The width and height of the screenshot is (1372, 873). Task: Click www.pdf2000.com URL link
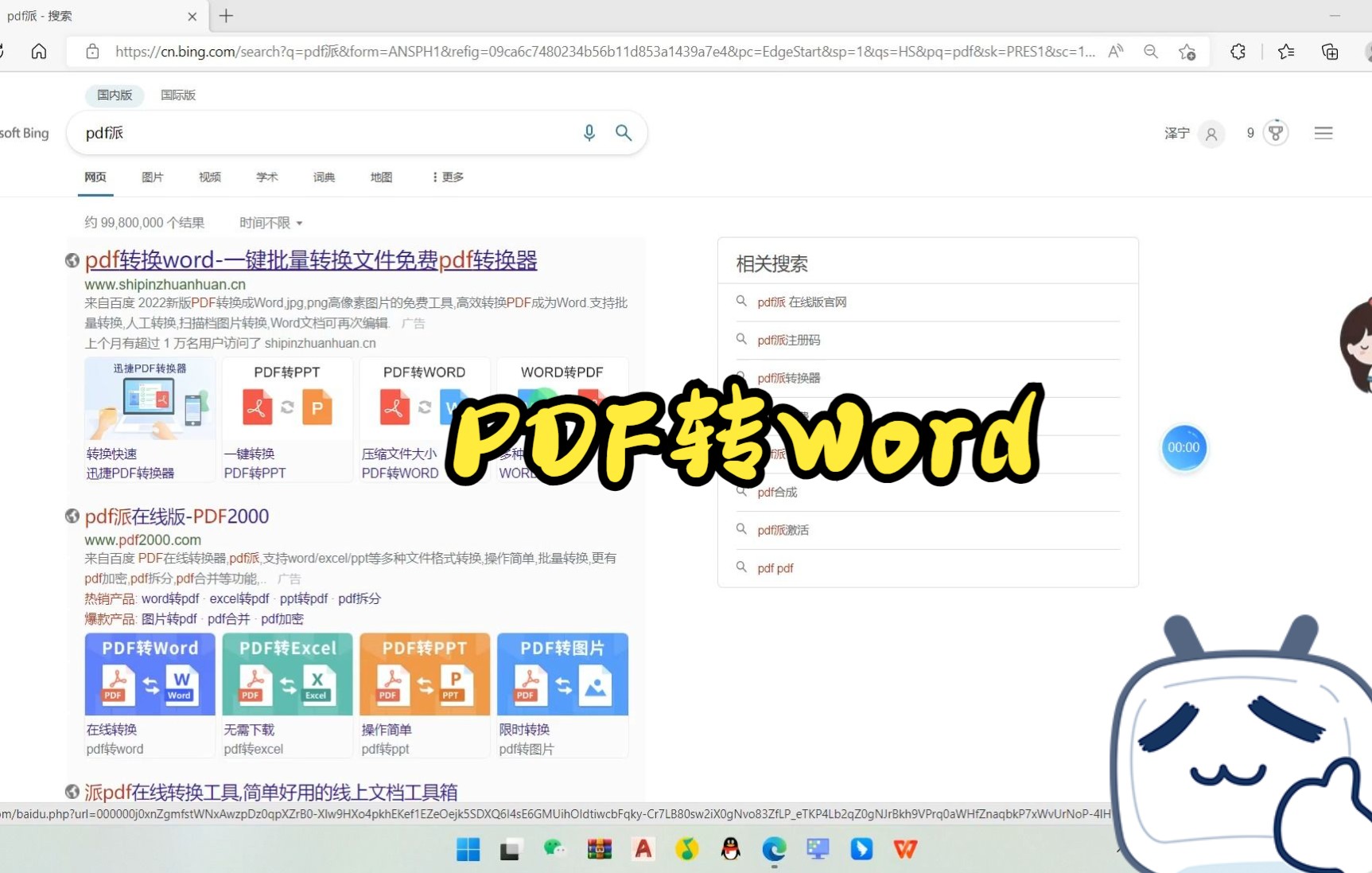(x=142, y=540)
